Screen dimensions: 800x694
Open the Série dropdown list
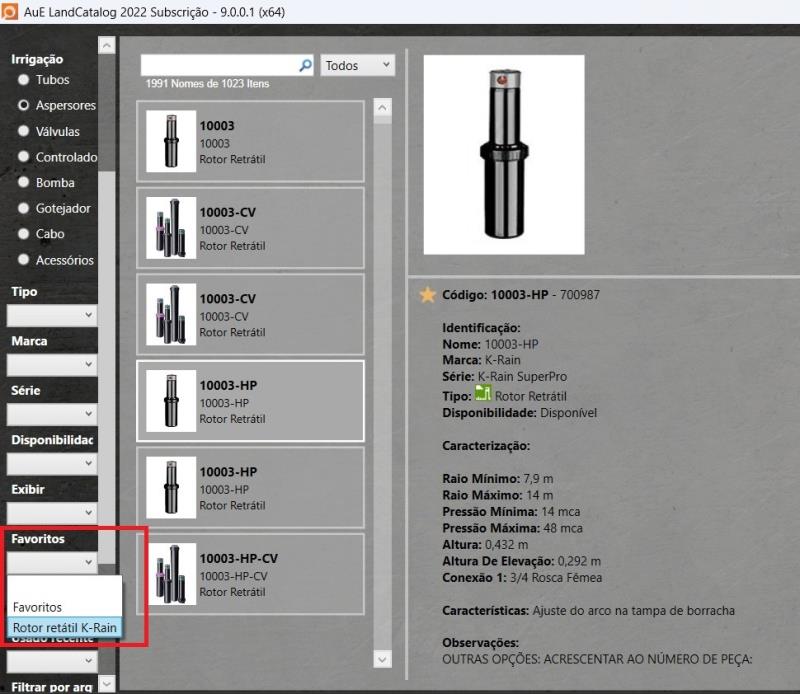(x=52, y=414)
